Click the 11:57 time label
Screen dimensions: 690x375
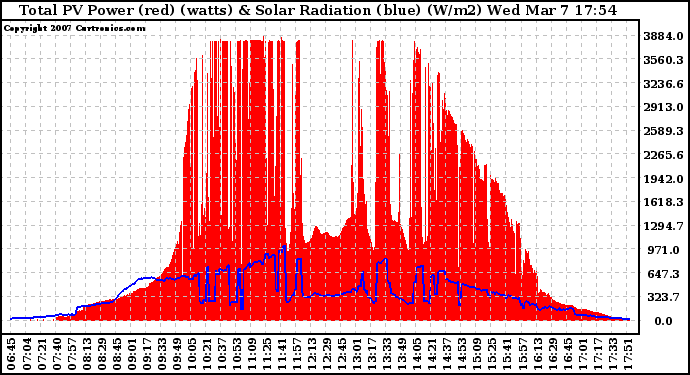297,354
